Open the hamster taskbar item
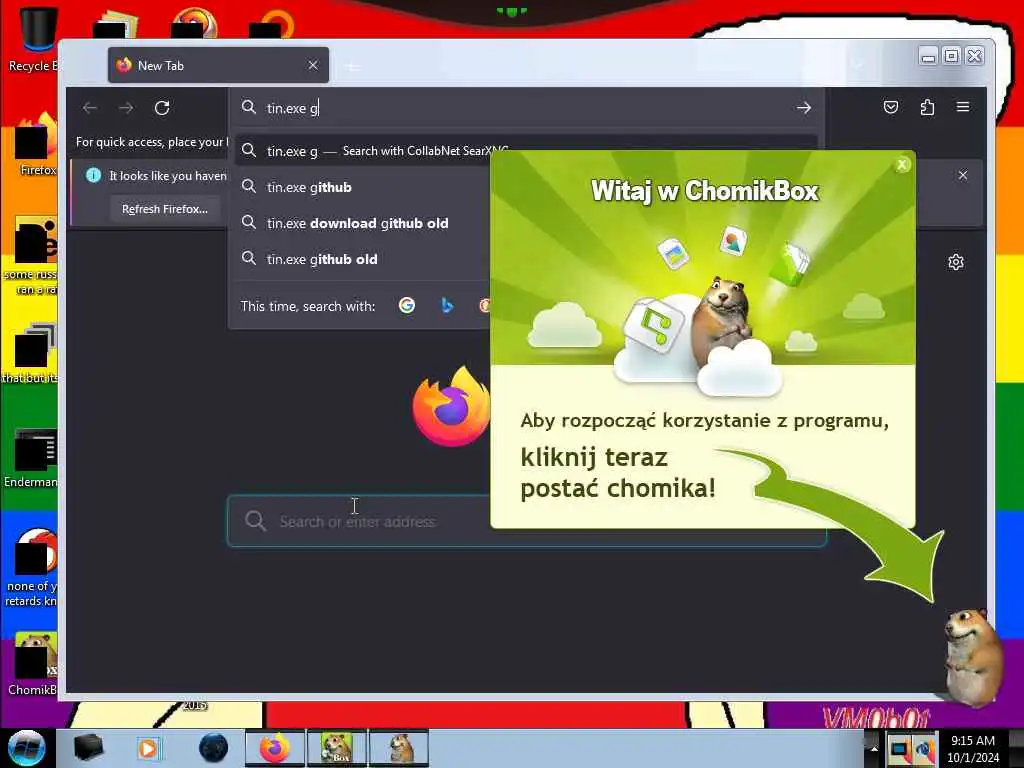Screen dimensions: 1024x768 pyautogui.click(x=399, y=748)
